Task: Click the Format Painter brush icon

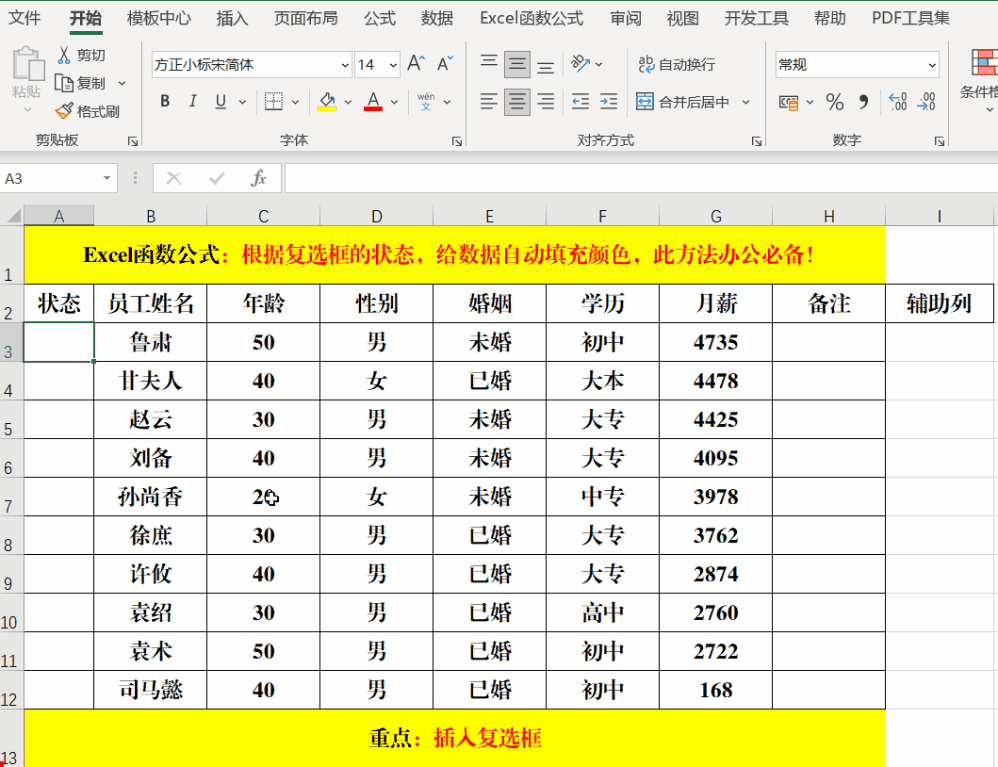Action: pos(64,111)
